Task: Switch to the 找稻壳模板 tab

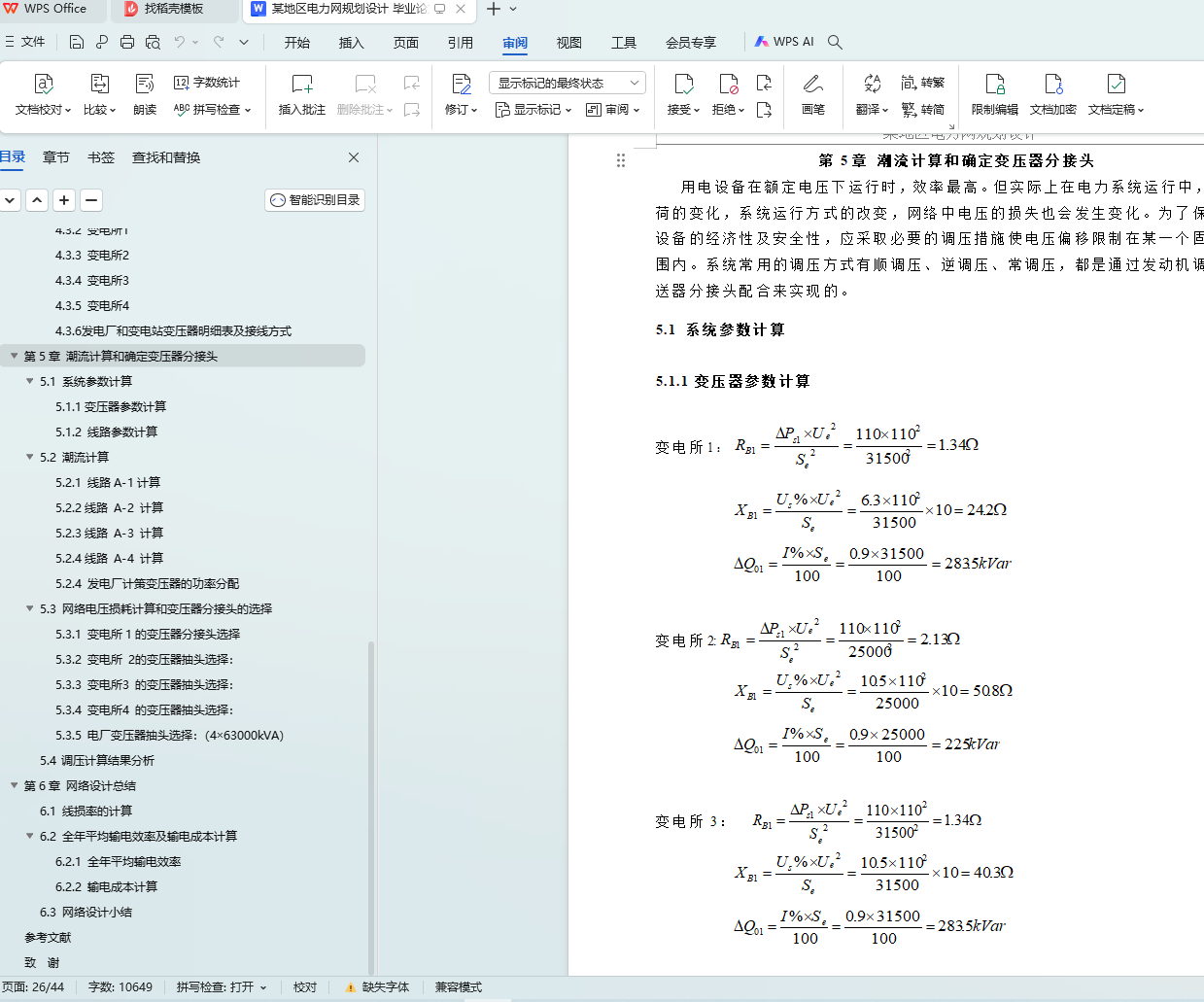Action: pos(174,9)
